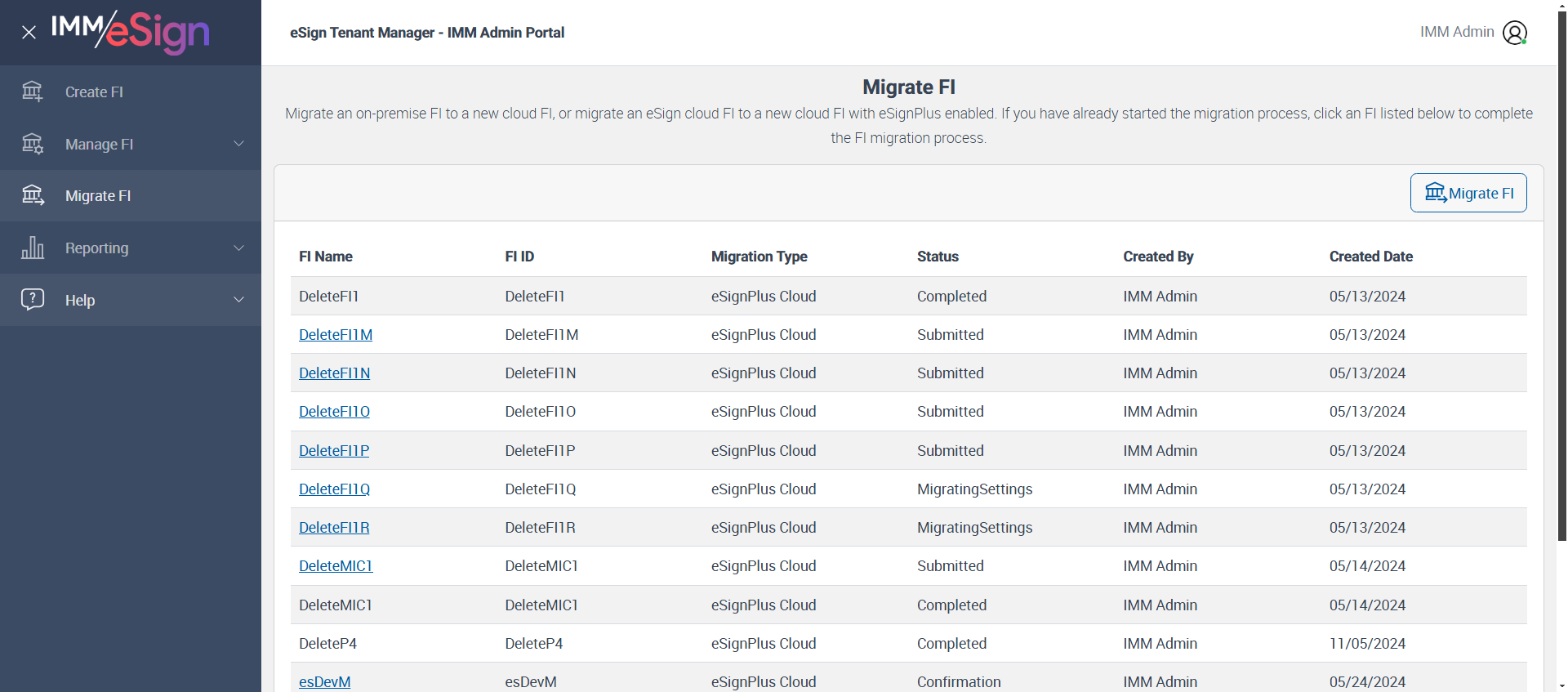Viewport: 1568px width, 692px height.
Task: Click the Migrate FI button
Action: pyautogui.click(x=1468, y=193)
